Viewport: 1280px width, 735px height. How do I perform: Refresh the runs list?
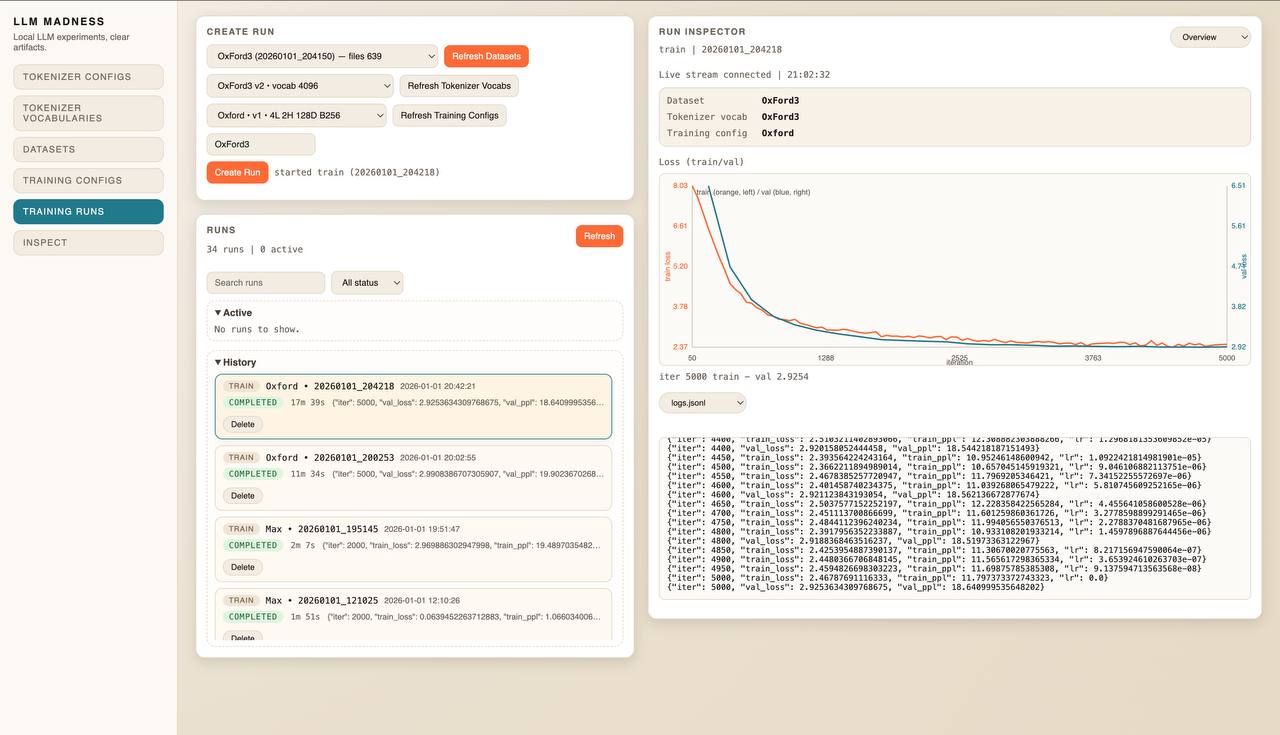tap(599, 236)
